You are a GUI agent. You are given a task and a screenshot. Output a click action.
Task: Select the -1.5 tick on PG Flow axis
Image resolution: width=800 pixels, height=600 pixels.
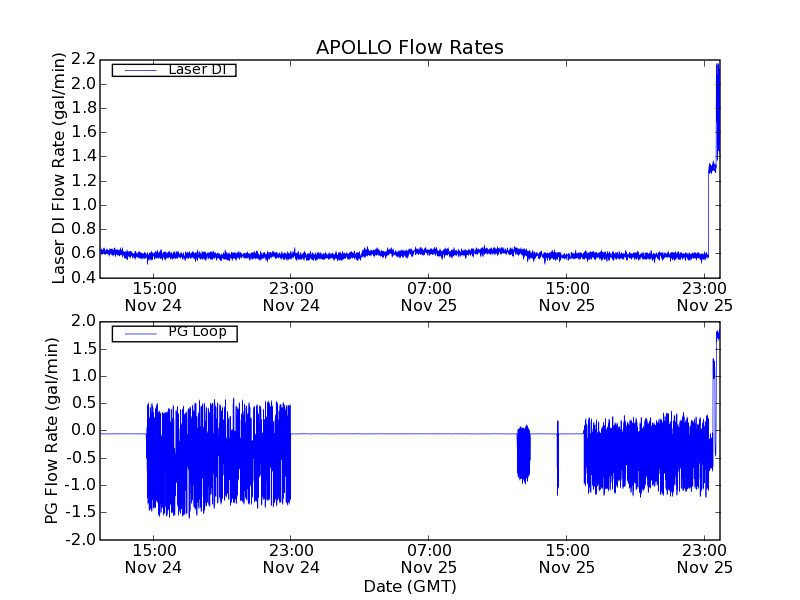tap(81, 512)
